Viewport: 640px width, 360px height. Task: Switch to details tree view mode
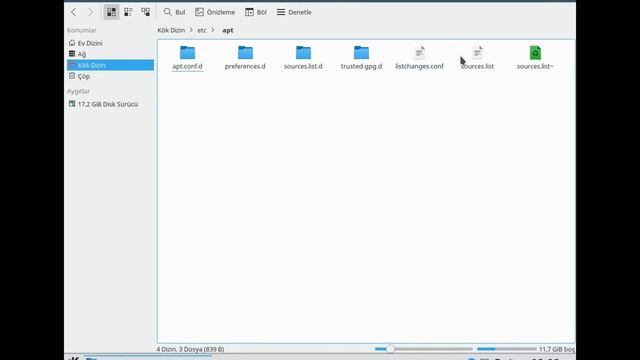pos(145,12)
